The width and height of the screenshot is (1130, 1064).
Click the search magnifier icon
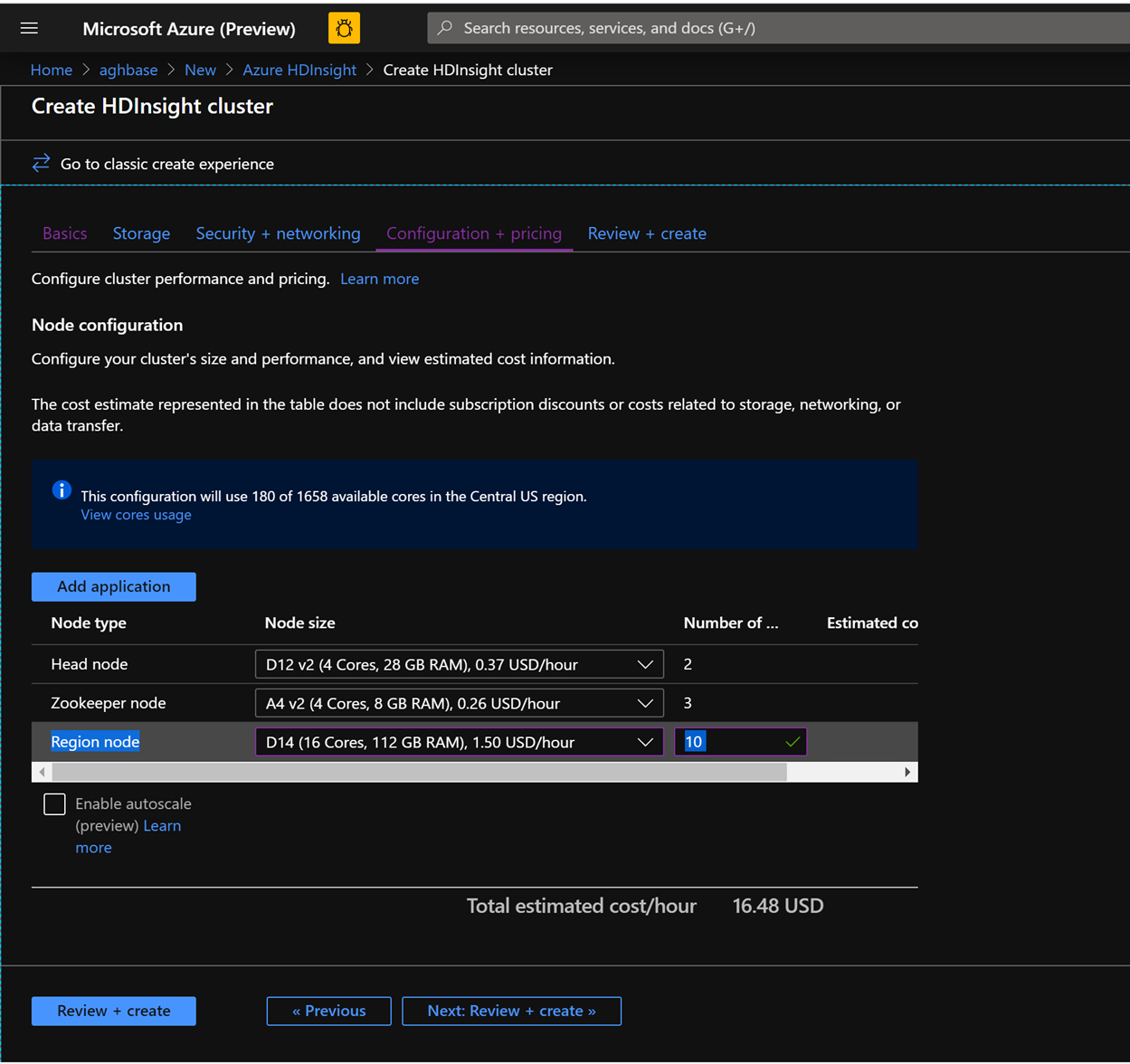pos(445,28)
